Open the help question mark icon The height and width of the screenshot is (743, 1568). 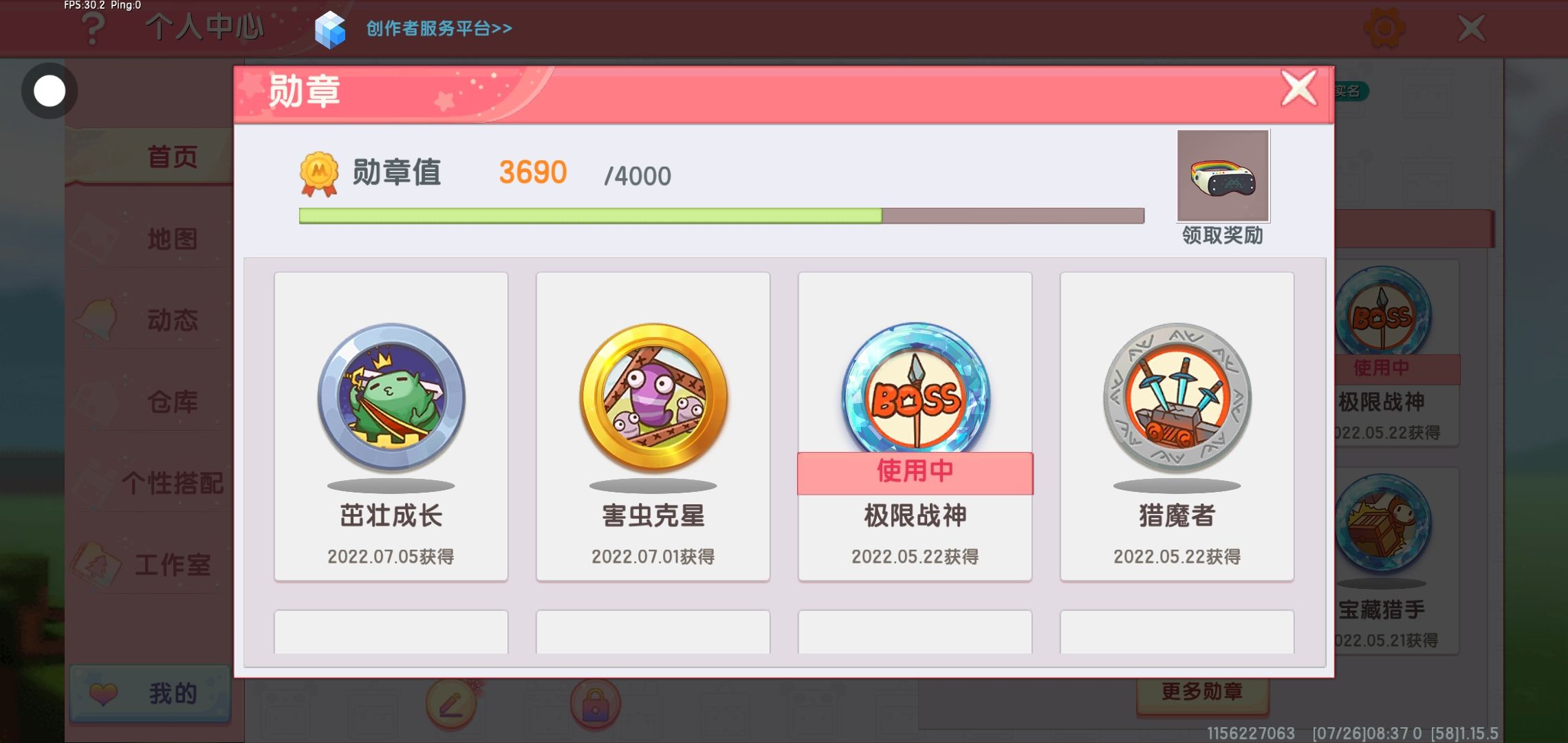tap(93, 28)
